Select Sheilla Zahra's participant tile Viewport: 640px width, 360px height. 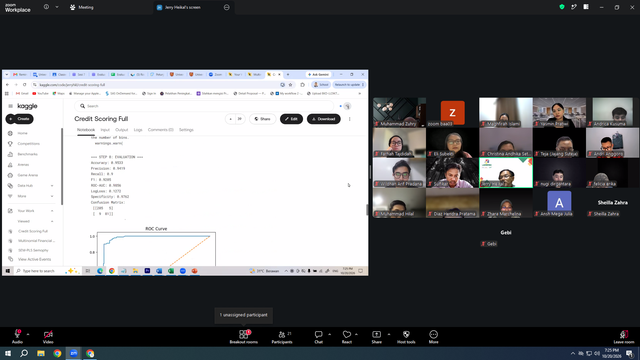pyautogui.click(x=612, y=203)
